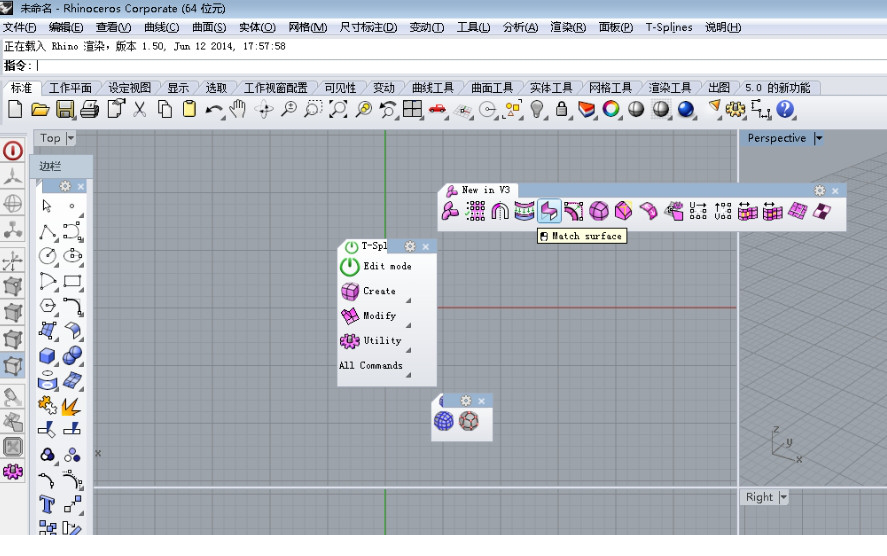Click the blue sphere mesh icon in small toolbar
This screenshot has height=556, width=887.
[x=444, y=421]
